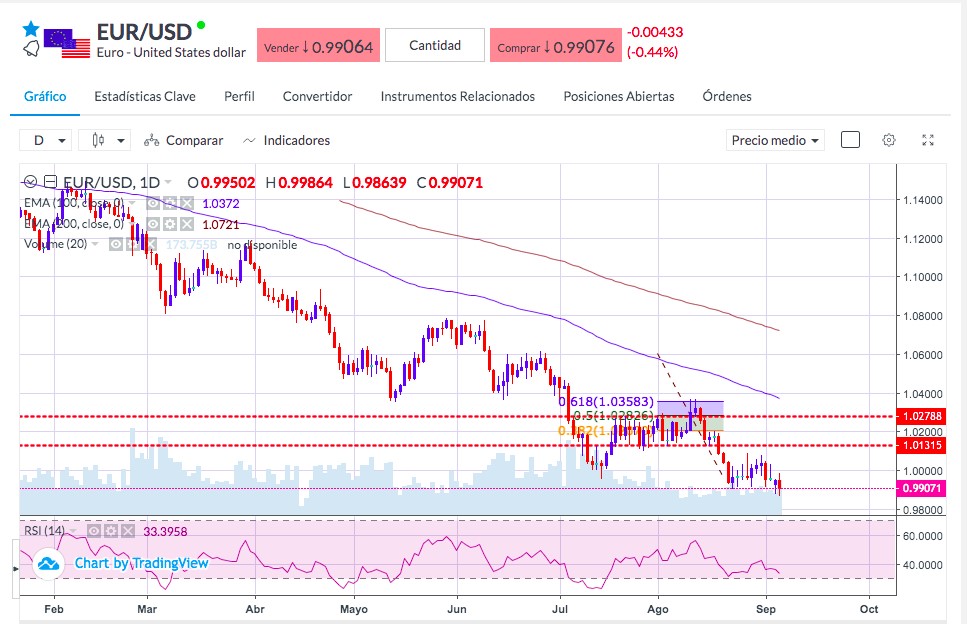Remove the EMA 200 indicator
This screenshot has width=967, height=624.
187,224
